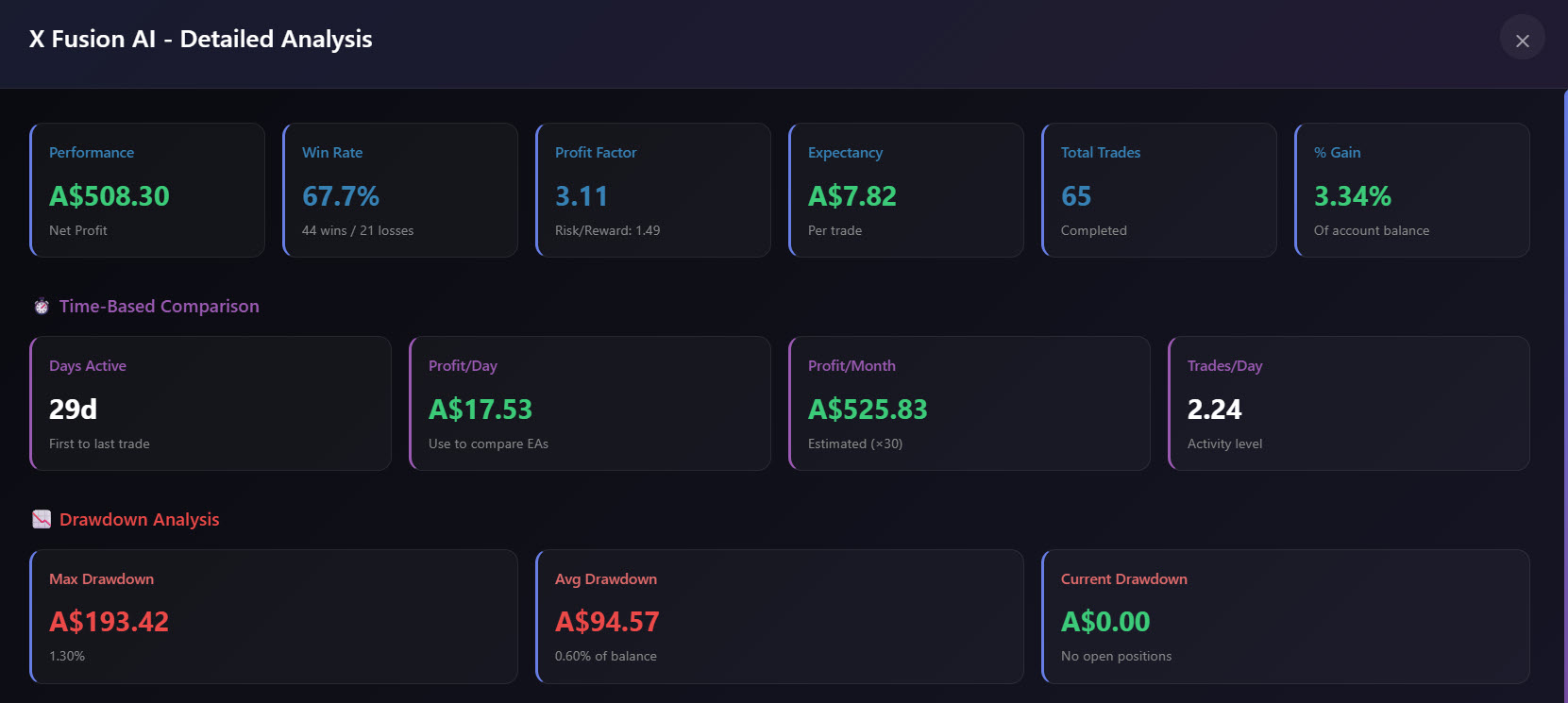Screen dimensions: 1568x703
Task: Click the Total Trades 65 card
Action: coord(1159,190)
